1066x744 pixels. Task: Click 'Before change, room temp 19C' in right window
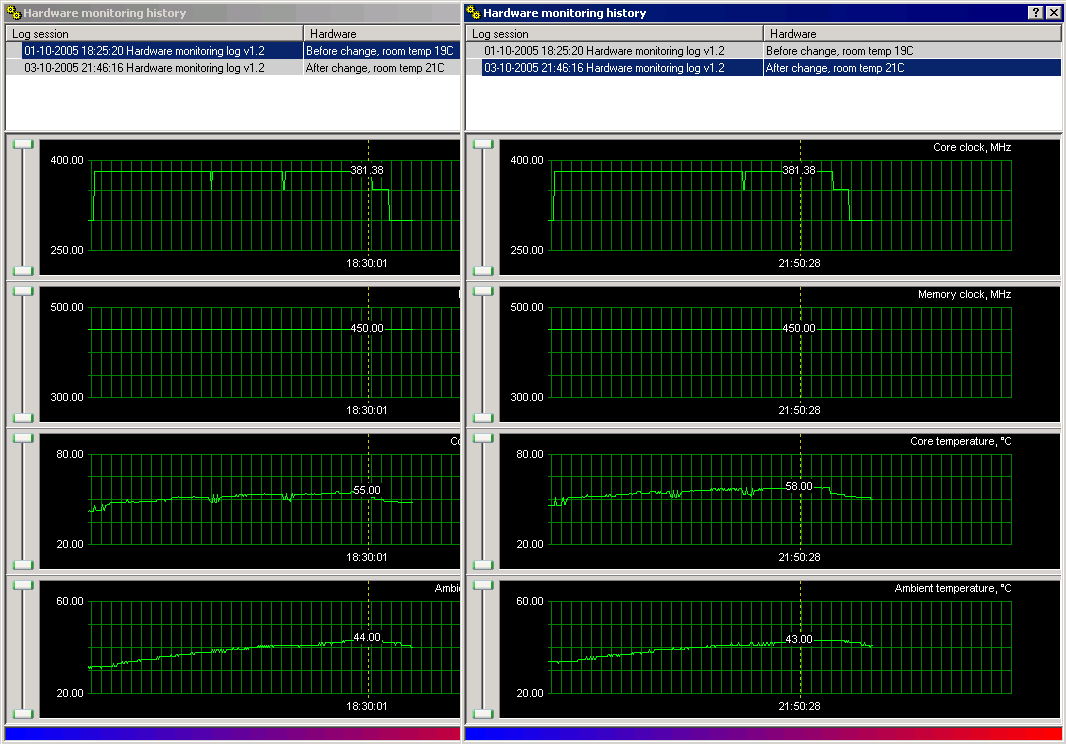coord(840,51)
